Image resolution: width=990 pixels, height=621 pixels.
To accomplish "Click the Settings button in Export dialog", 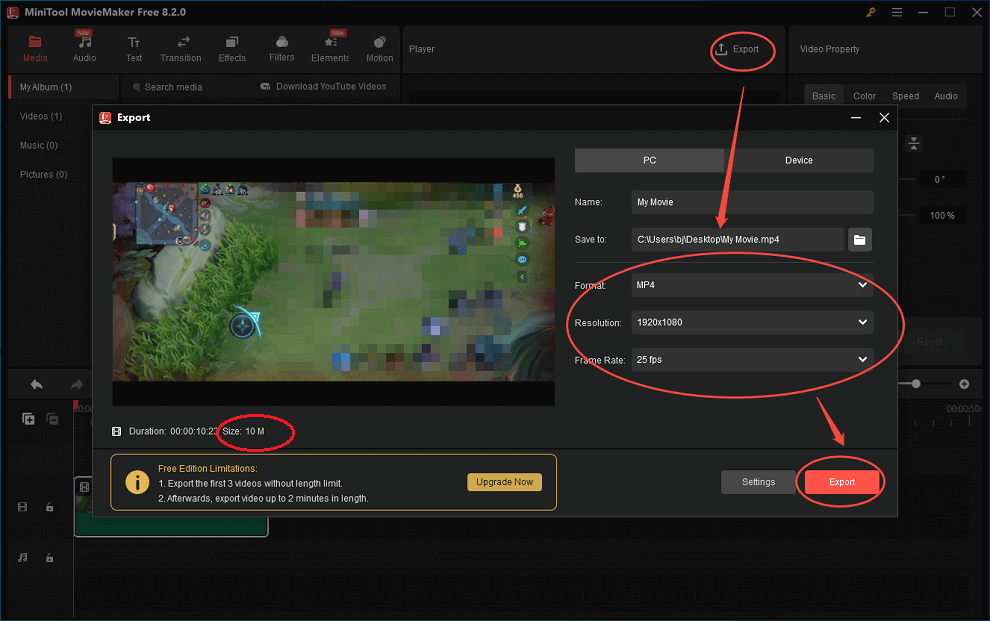I will coord(758,482).
